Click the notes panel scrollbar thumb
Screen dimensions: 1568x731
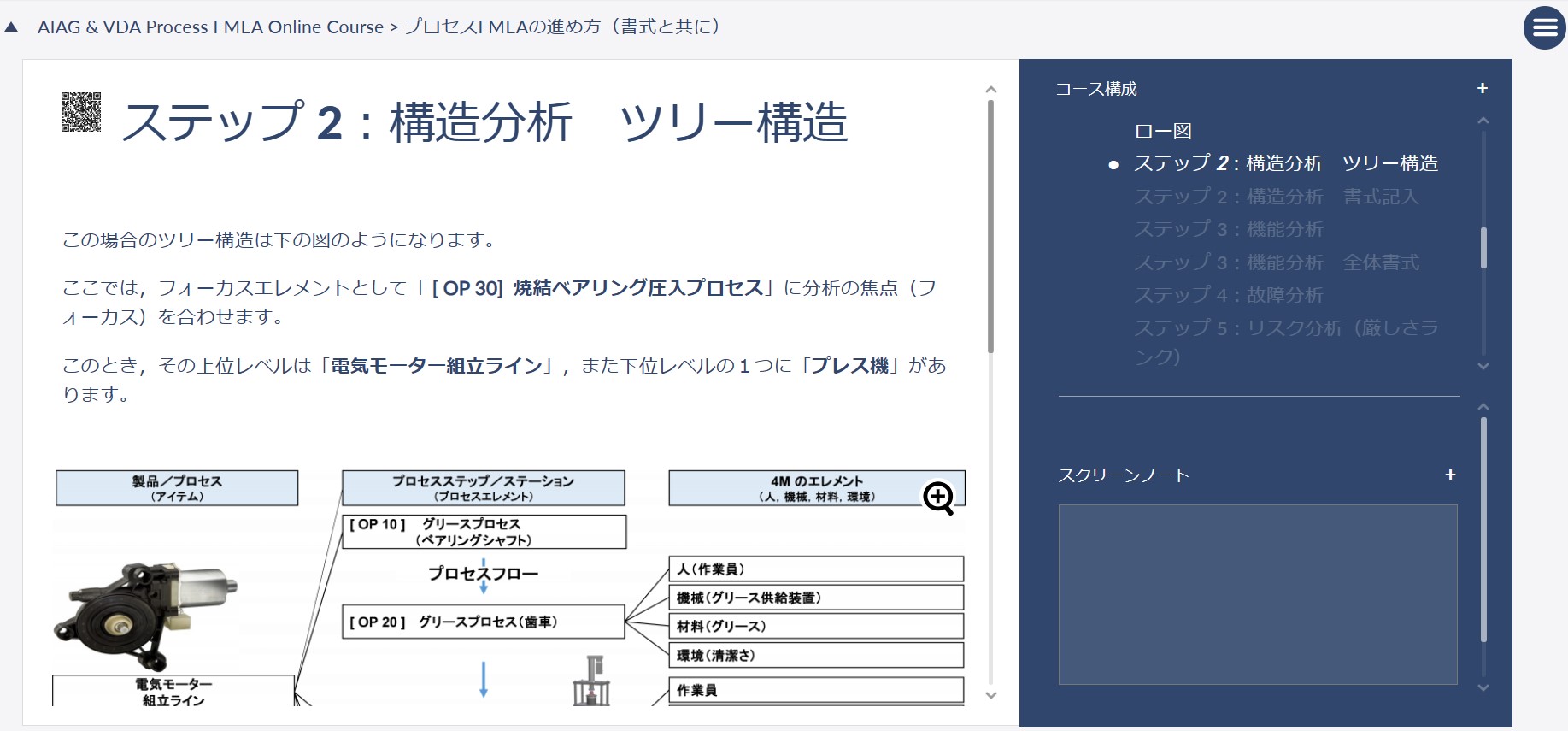point(1483,530)
